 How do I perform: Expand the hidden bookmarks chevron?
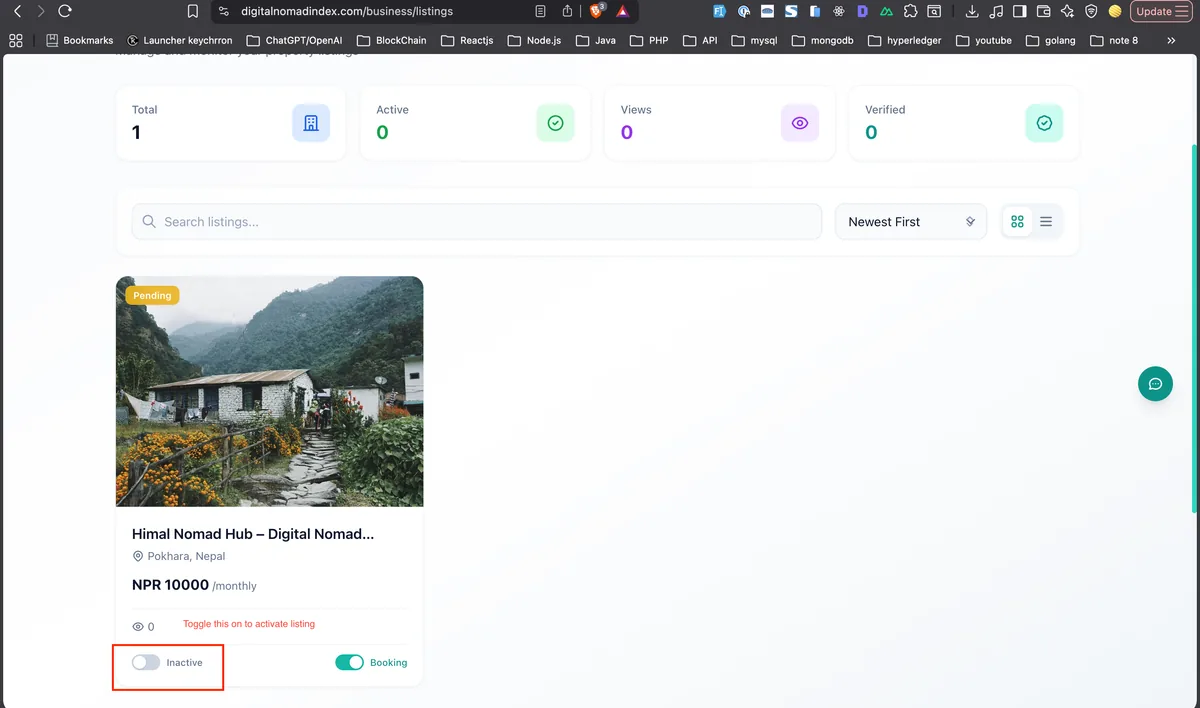click(1171, 40)
